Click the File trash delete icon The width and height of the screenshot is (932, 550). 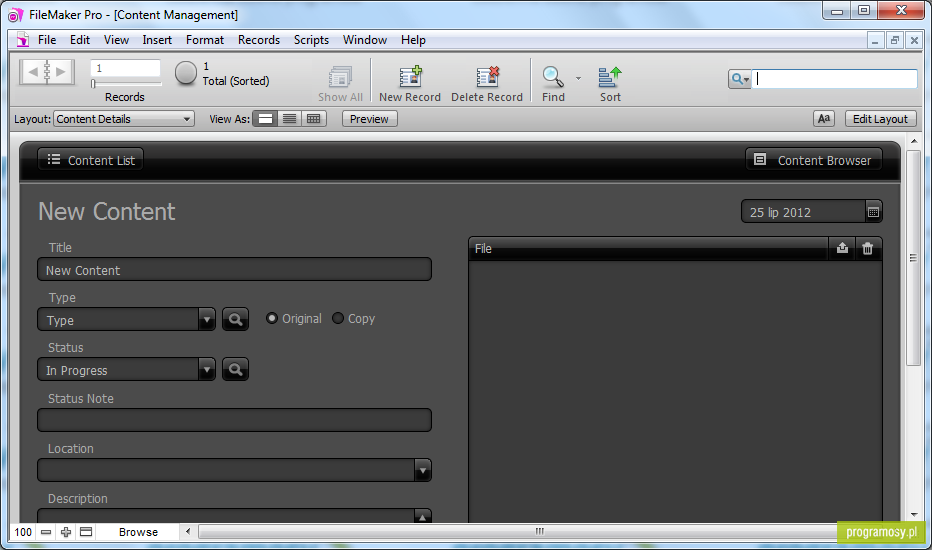coord(868,249)
